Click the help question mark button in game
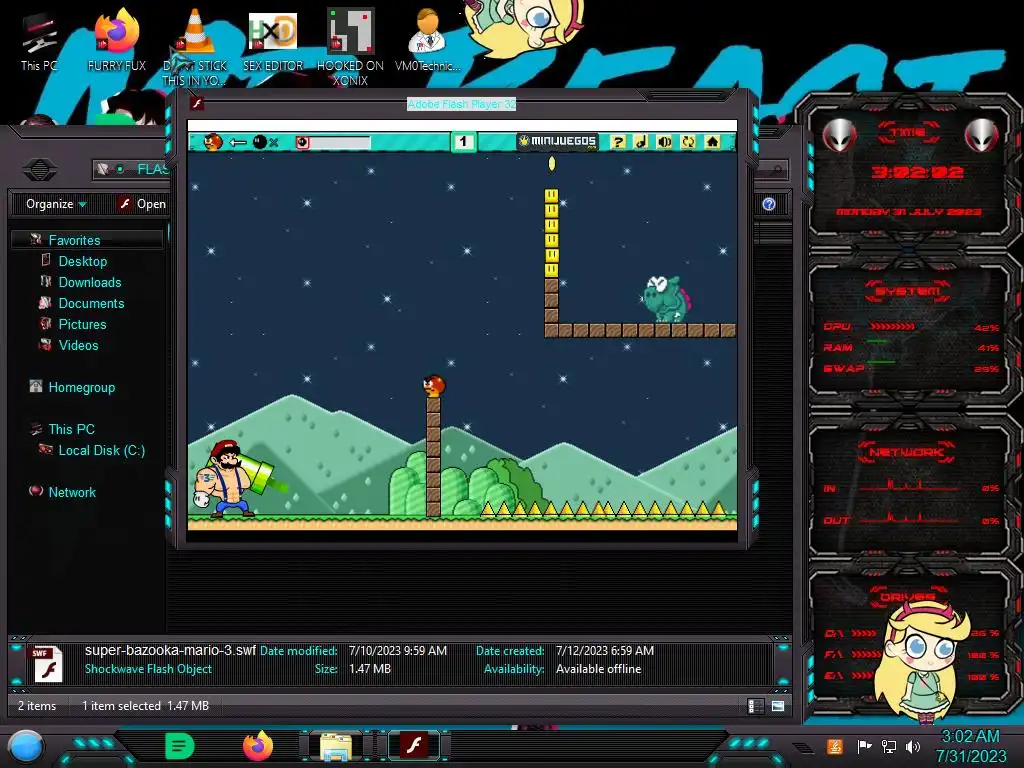Image resolution: width=1024 pixels, height=768 pixels. tap(618, 142)
